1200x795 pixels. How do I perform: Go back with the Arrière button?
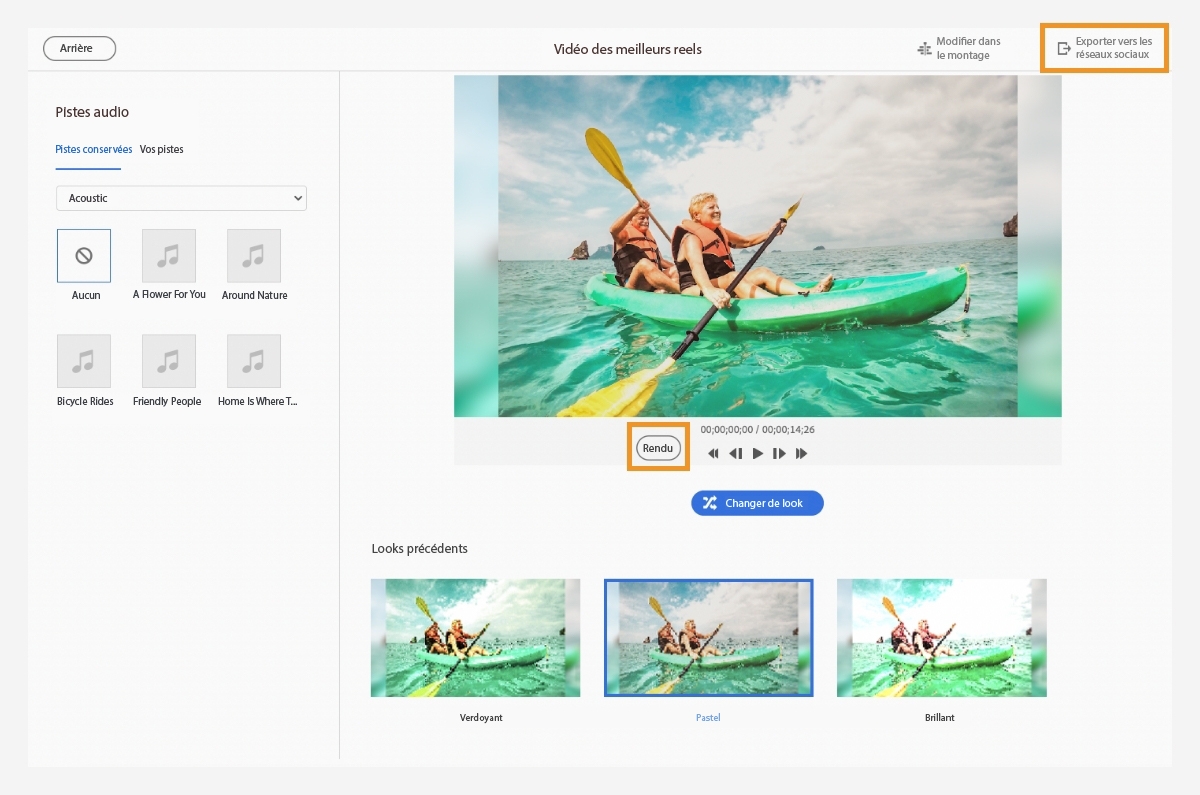(80, 48)
